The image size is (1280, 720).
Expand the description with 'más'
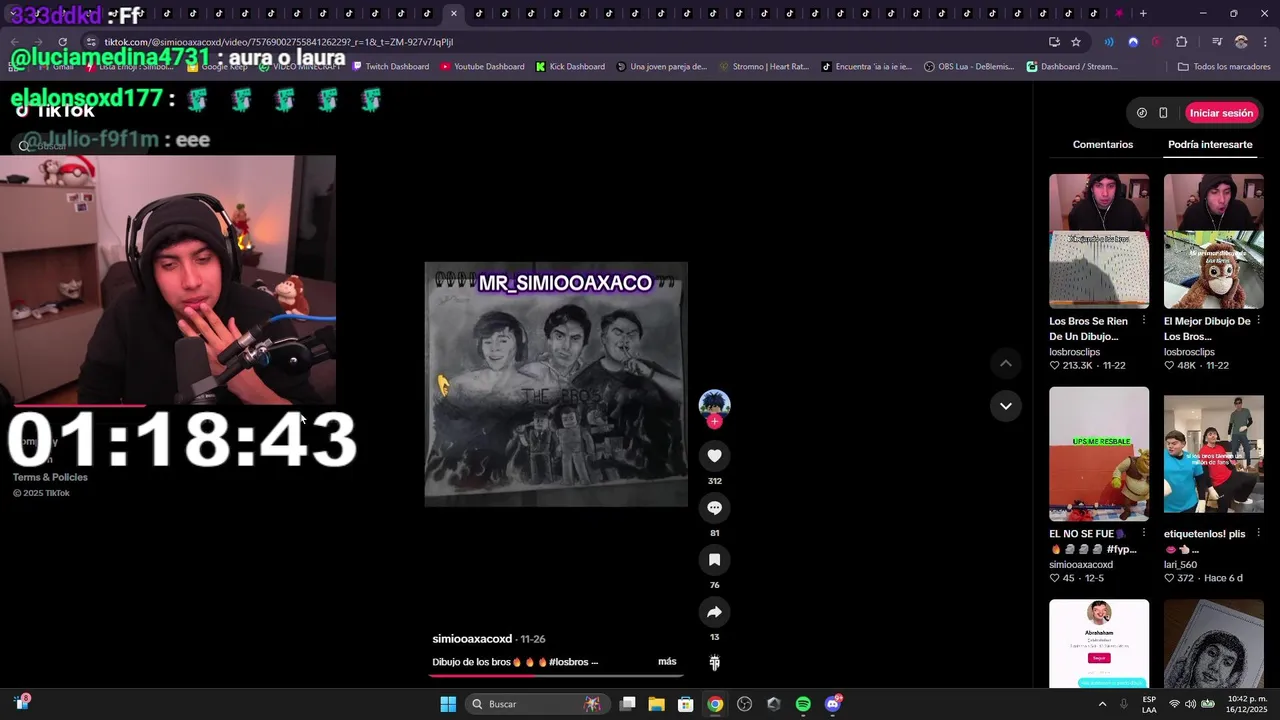667,662
